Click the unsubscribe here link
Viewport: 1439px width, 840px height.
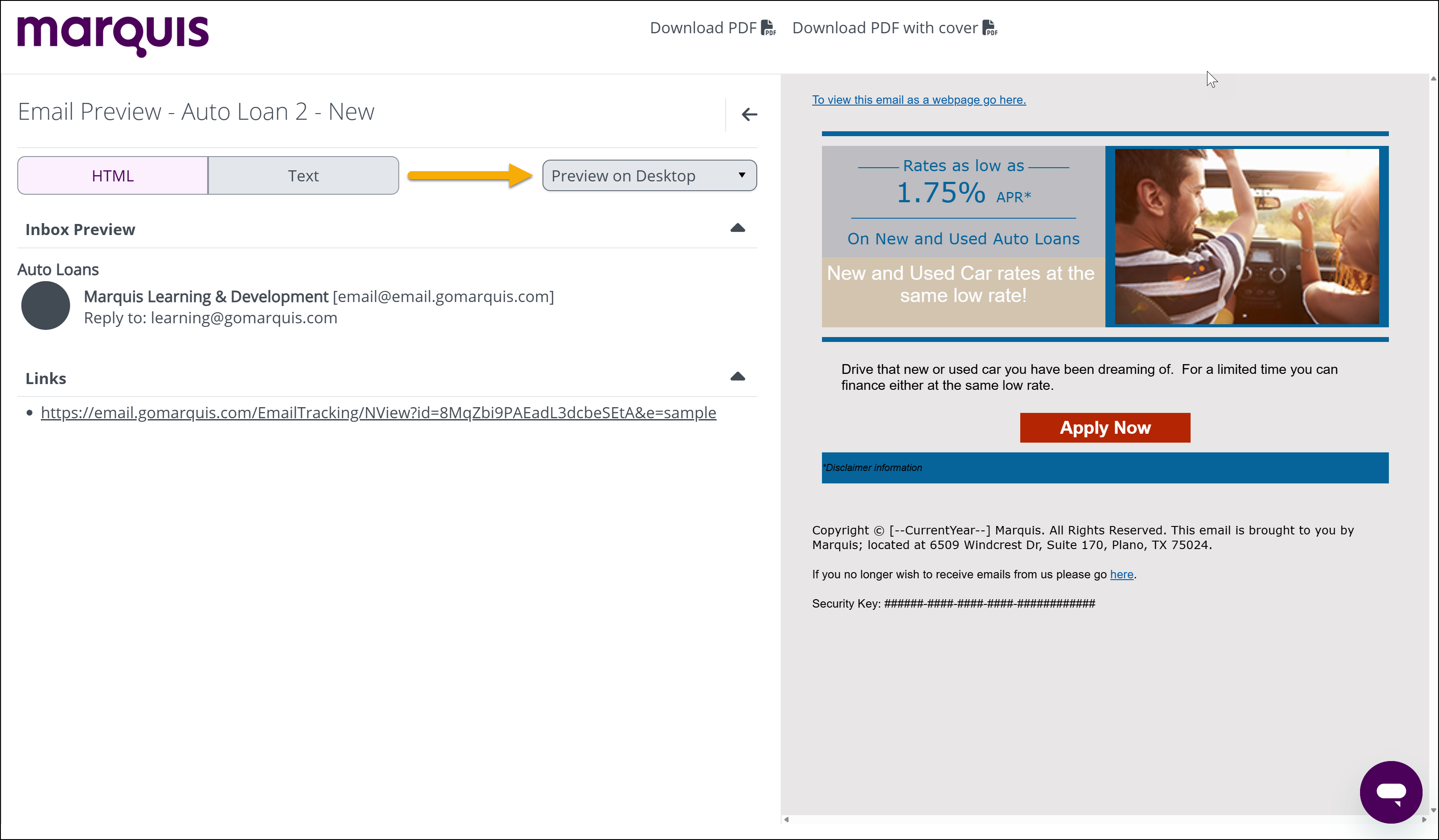(x=1121, y=574)
